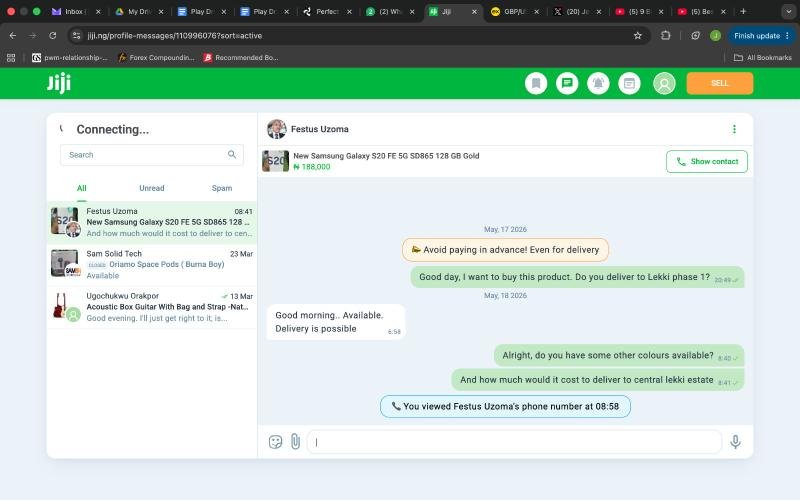Click the browser forward arrow
Viewport: 800px width, 500px height.
pyautogui.click(x=33, y=35)
